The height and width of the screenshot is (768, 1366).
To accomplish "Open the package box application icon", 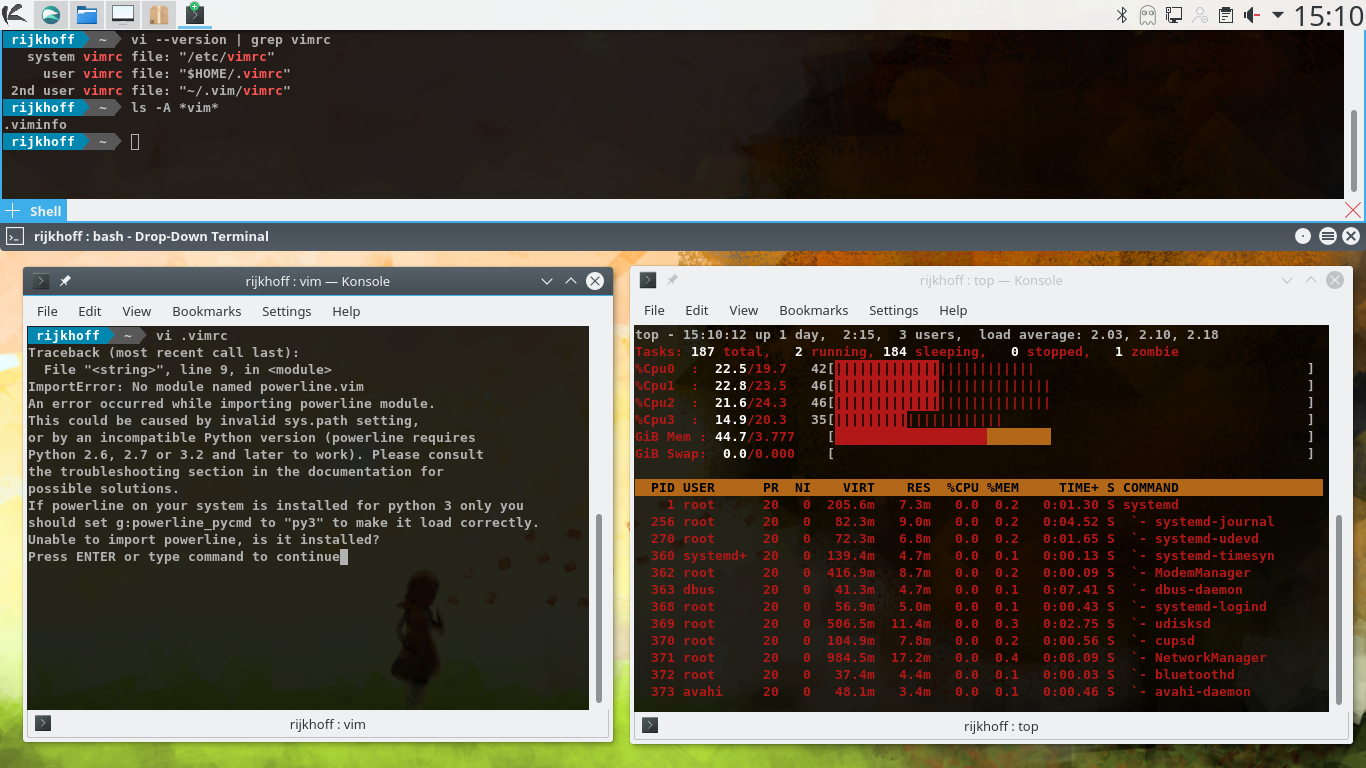I will pos(159,14).
